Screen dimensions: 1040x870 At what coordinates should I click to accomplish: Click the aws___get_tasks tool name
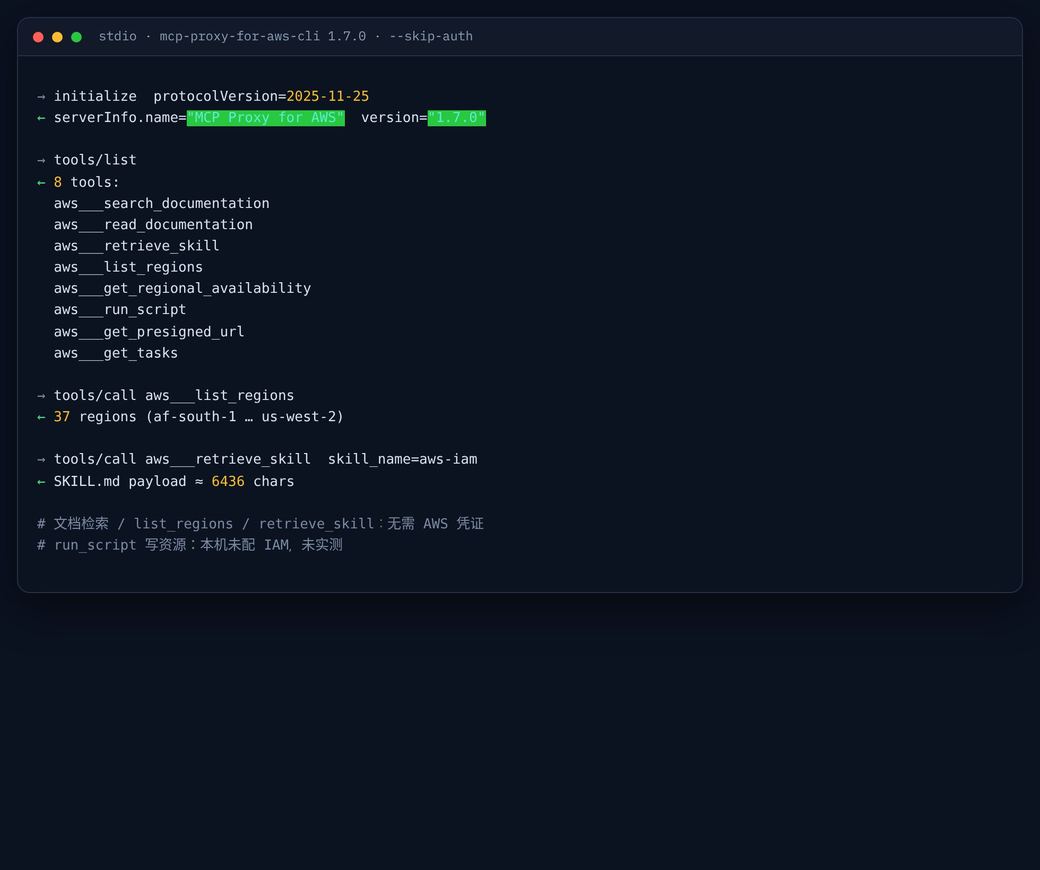click(x=115, y=353)
